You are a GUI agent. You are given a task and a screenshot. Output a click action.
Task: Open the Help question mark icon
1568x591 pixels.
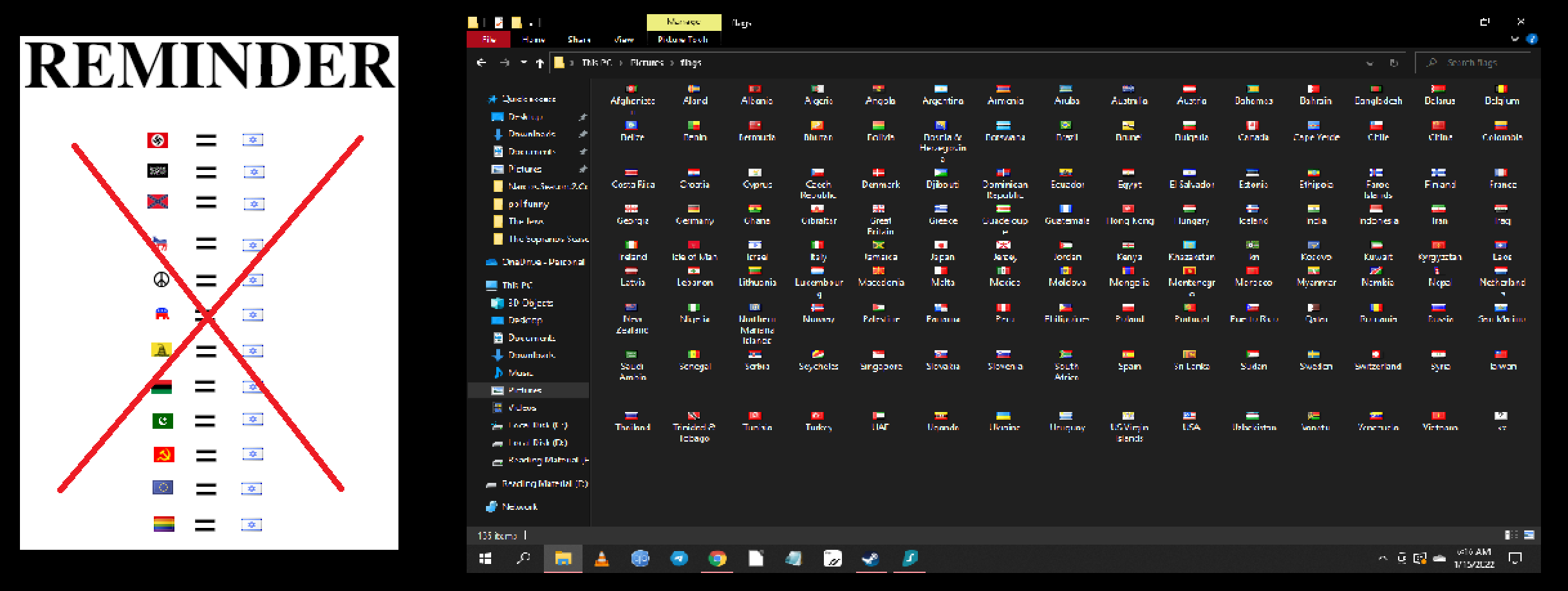(x=1533, y=39)
